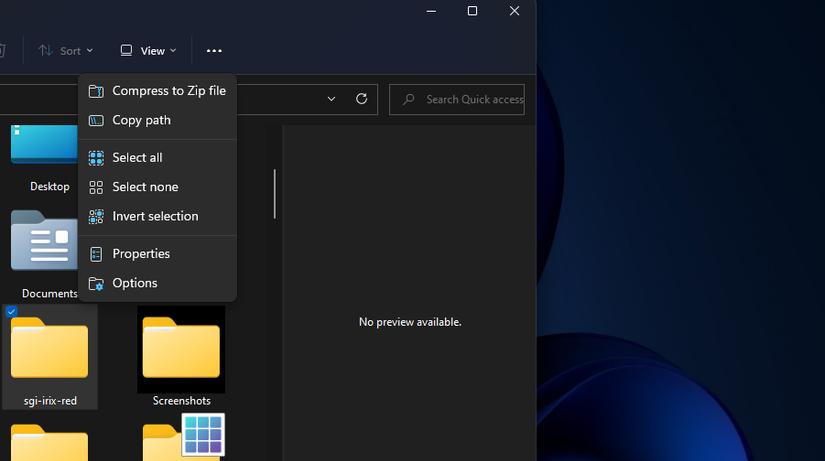Click the sgi-irix-red folder name

50,401
